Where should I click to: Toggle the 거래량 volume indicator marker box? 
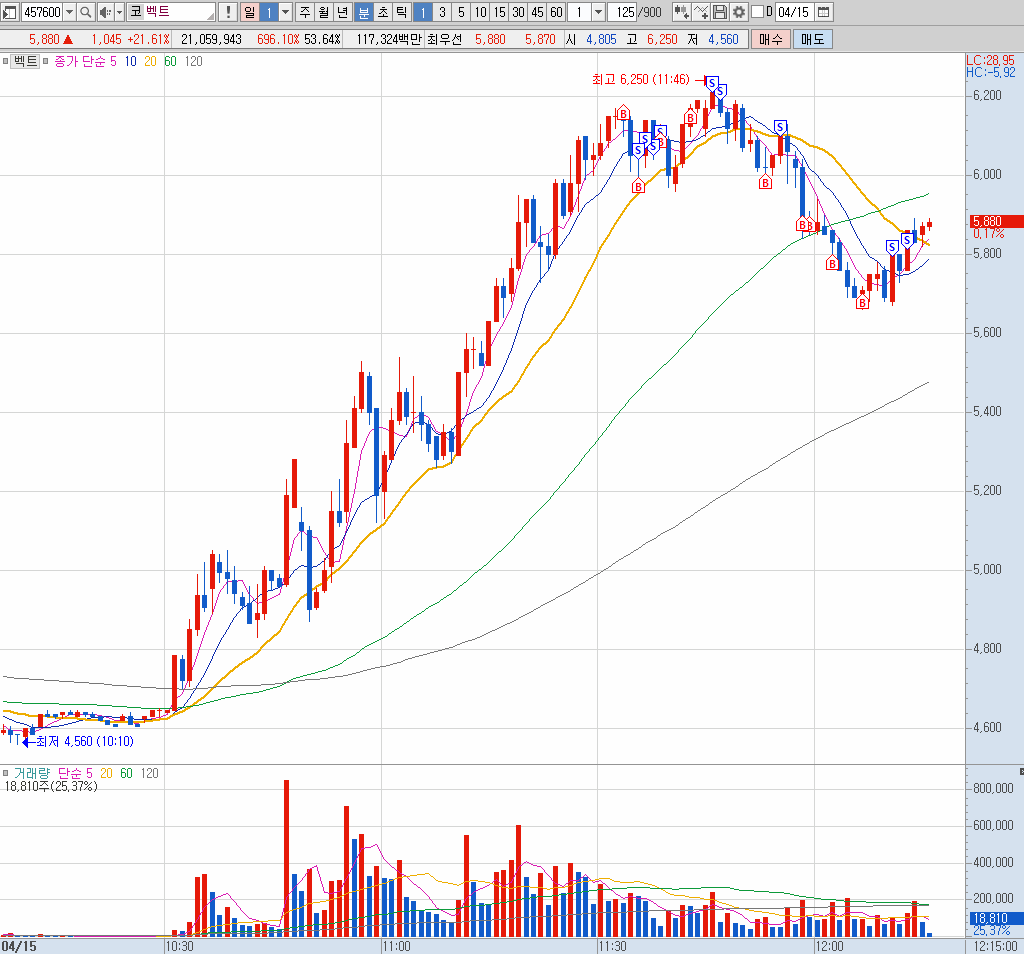(x=6, y=774)
